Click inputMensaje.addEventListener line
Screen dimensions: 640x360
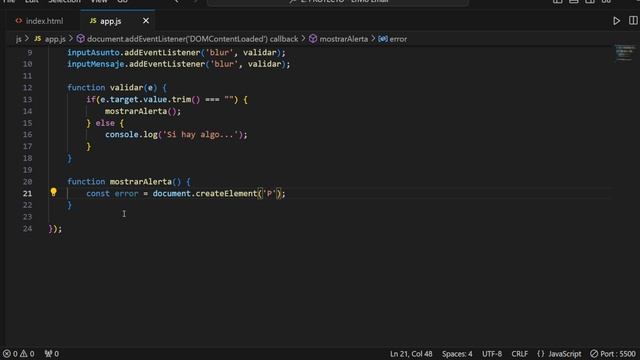[x=179, y=64]
